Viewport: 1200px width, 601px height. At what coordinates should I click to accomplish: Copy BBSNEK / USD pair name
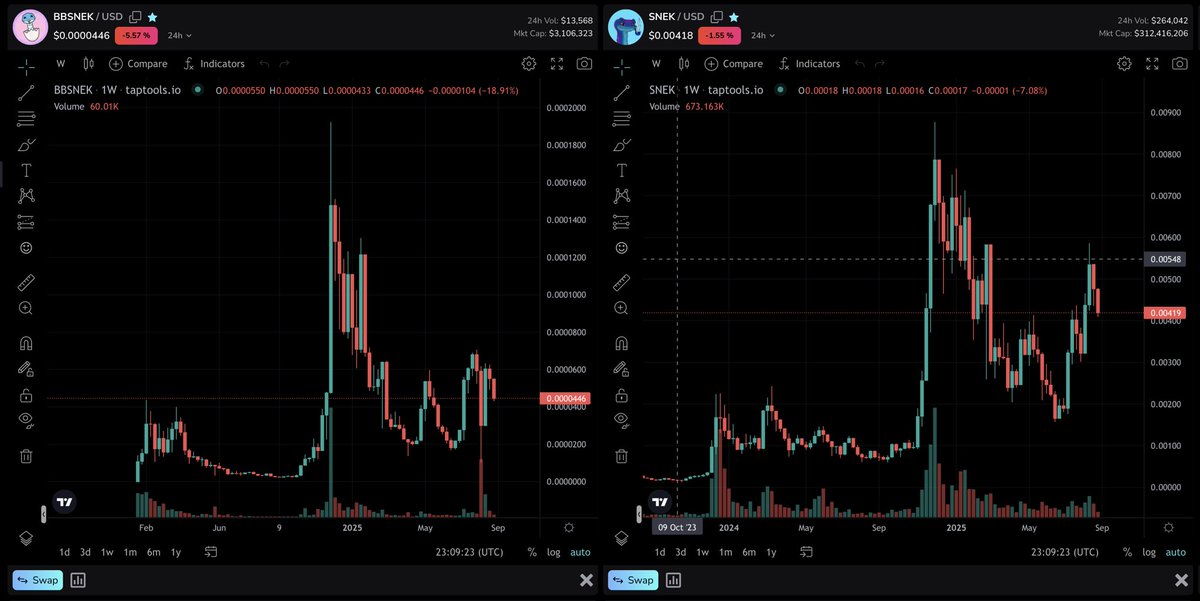[x=135, y=17]
